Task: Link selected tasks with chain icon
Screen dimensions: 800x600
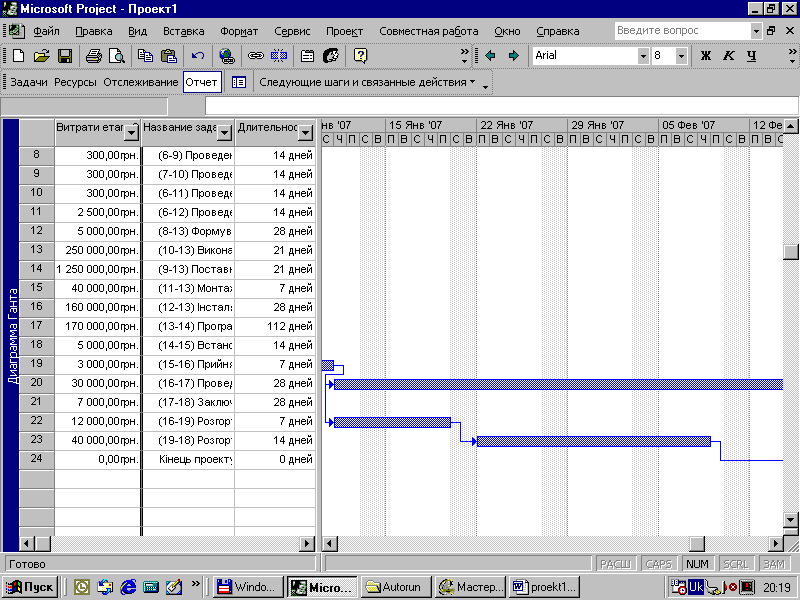Action: coord(255,56)
